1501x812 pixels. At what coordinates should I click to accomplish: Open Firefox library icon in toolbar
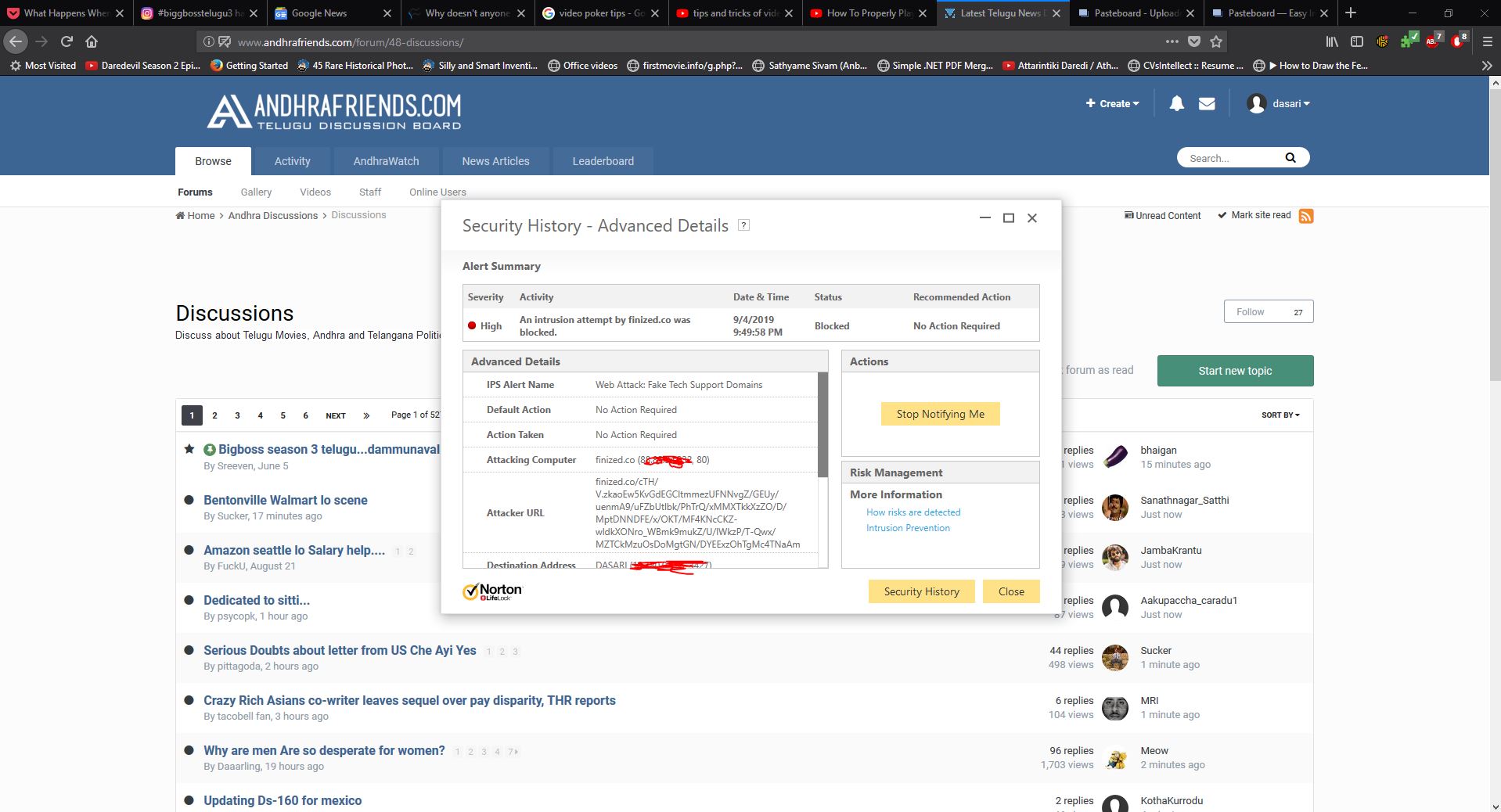1331,41
